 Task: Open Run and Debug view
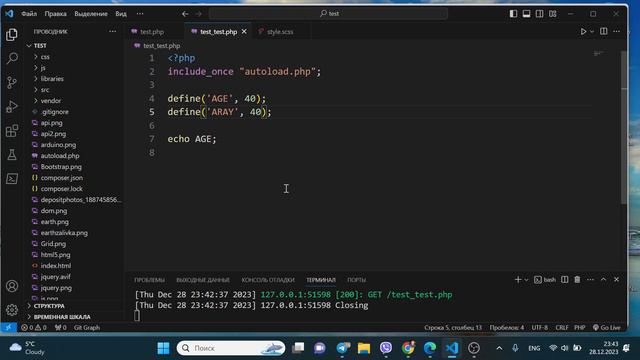click(x=12, y=107)
